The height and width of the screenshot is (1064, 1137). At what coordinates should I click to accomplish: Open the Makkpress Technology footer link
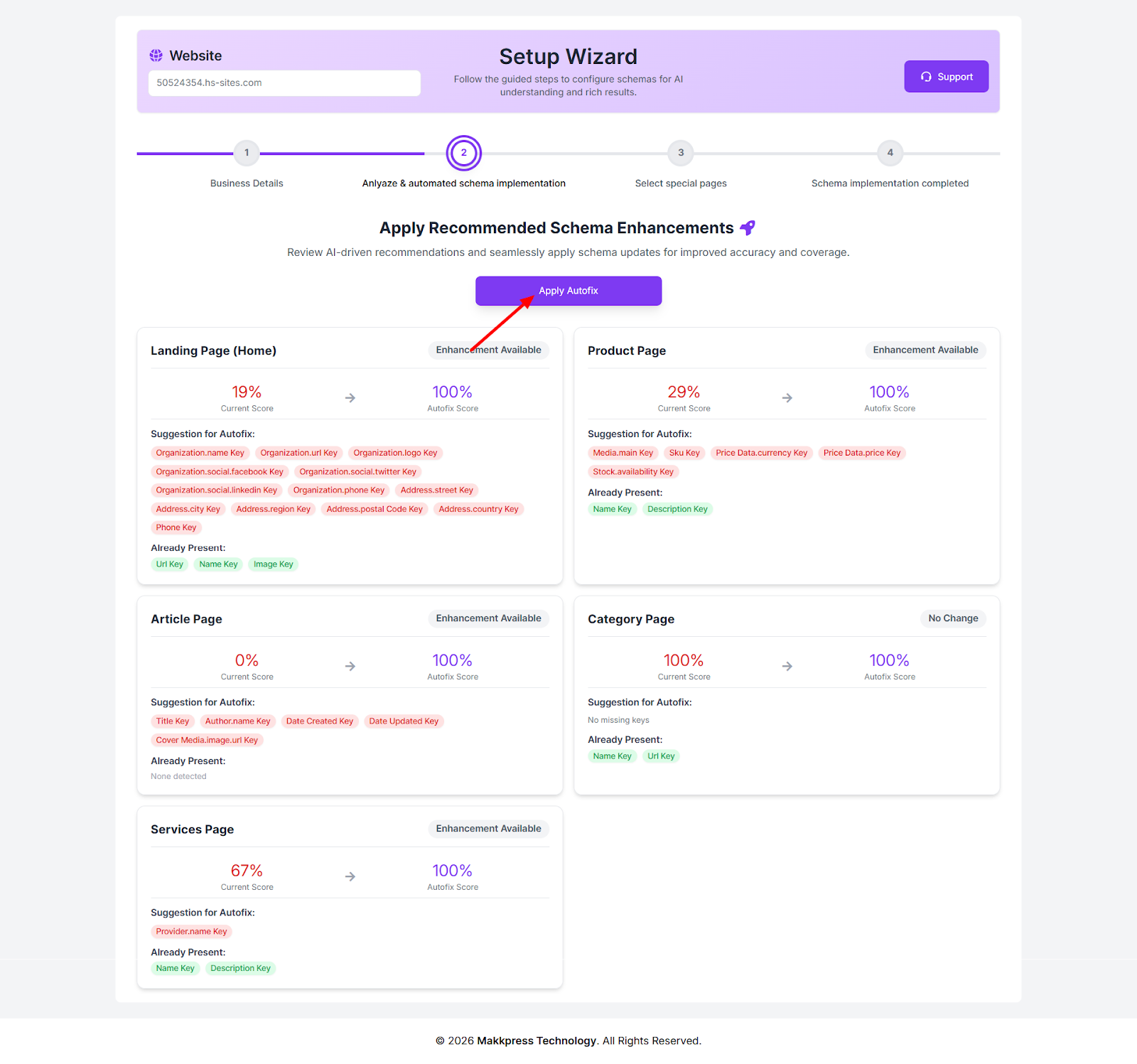pyautogui.click(x=537, y=1041)
